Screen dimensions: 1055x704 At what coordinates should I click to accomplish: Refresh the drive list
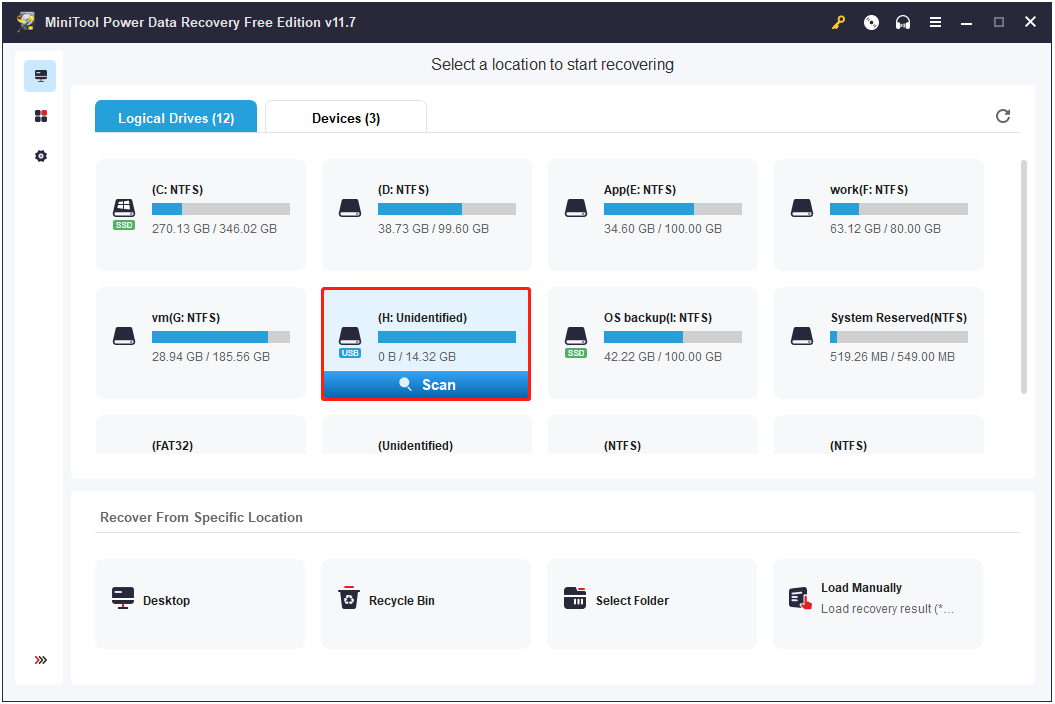(1003, 116)
